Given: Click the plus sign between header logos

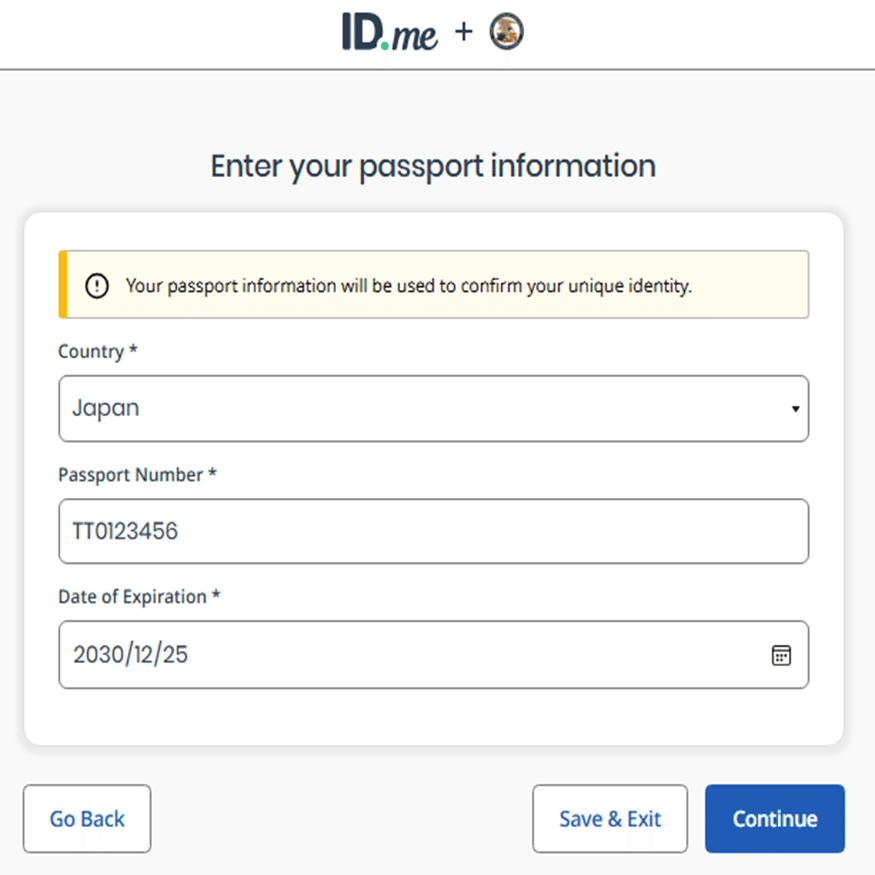Looking at the screenshot, I should pos(463,32).
